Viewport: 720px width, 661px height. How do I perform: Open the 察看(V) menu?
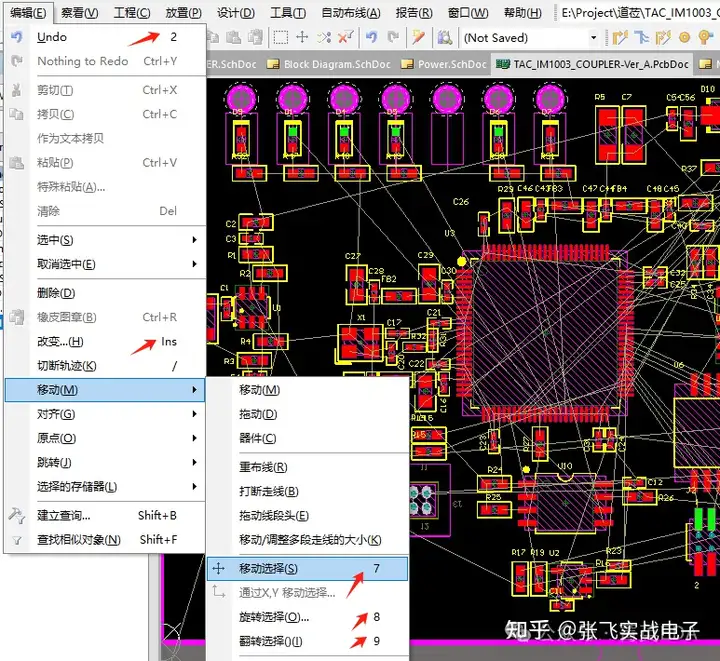[79, 12]
